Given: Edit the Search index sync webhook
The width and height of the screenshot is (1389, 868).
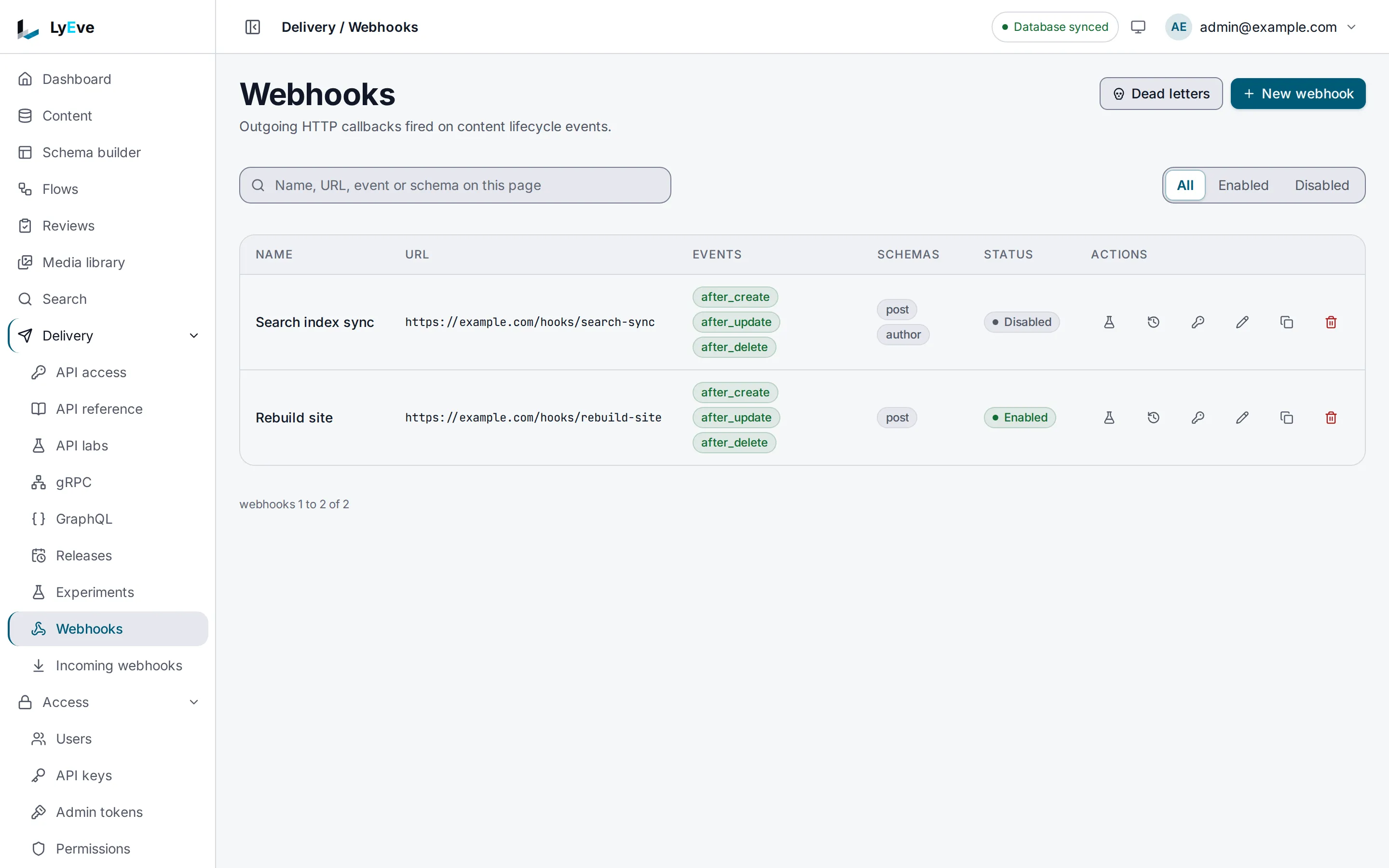Looking at the screenshot, I should click(x=1242, y=322).
